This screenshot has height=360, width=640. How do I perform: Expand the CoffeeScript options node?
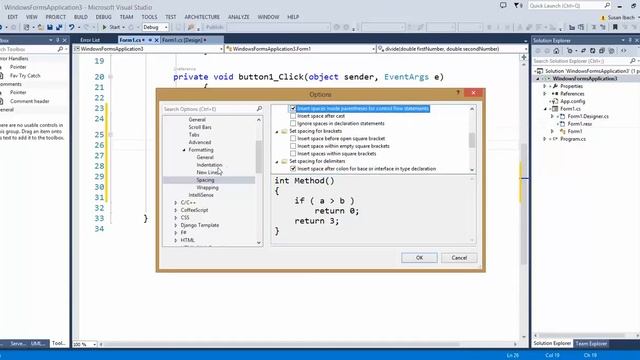(176, 210)
